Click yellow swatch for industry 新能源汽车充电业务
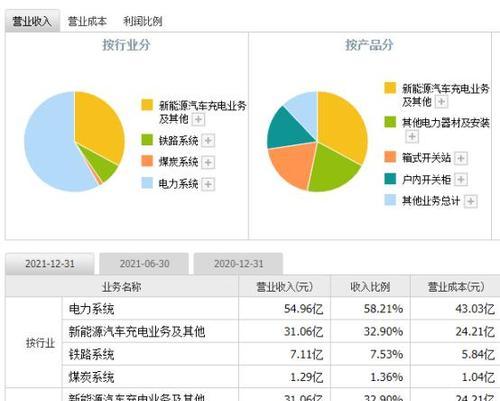 [x=147, y=105]
